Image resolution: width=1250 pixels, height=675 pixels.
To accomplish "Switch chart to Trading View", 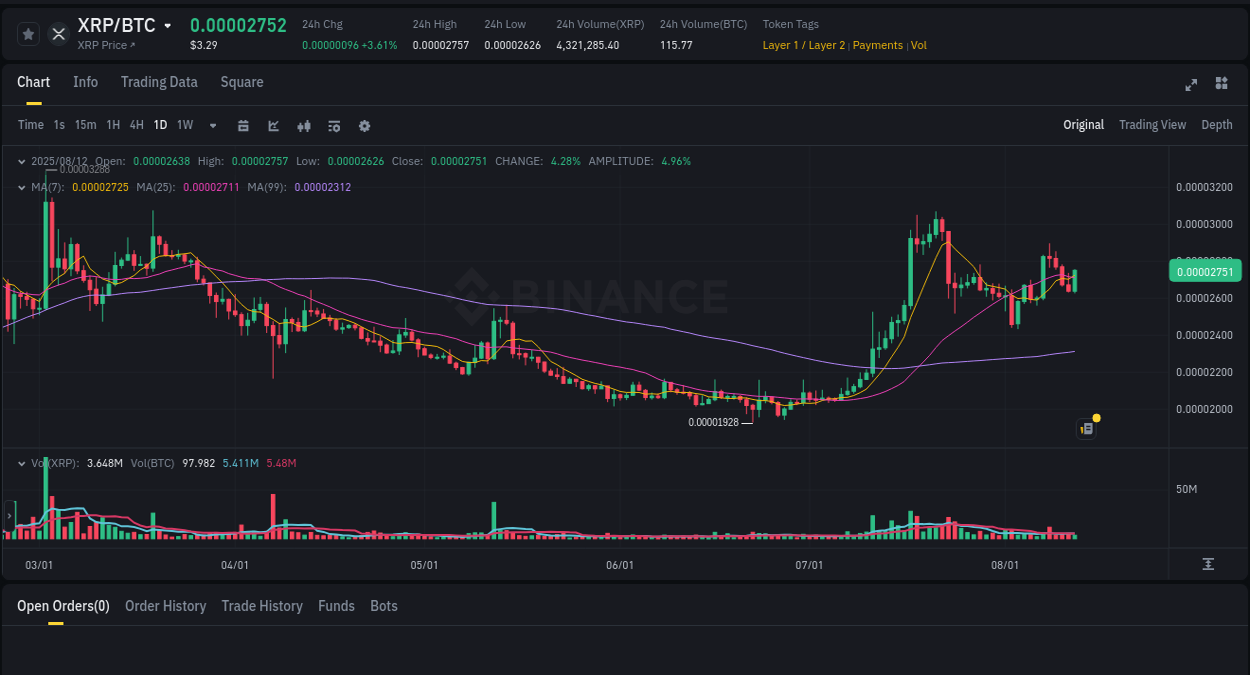I will (x=1152, y=125).
